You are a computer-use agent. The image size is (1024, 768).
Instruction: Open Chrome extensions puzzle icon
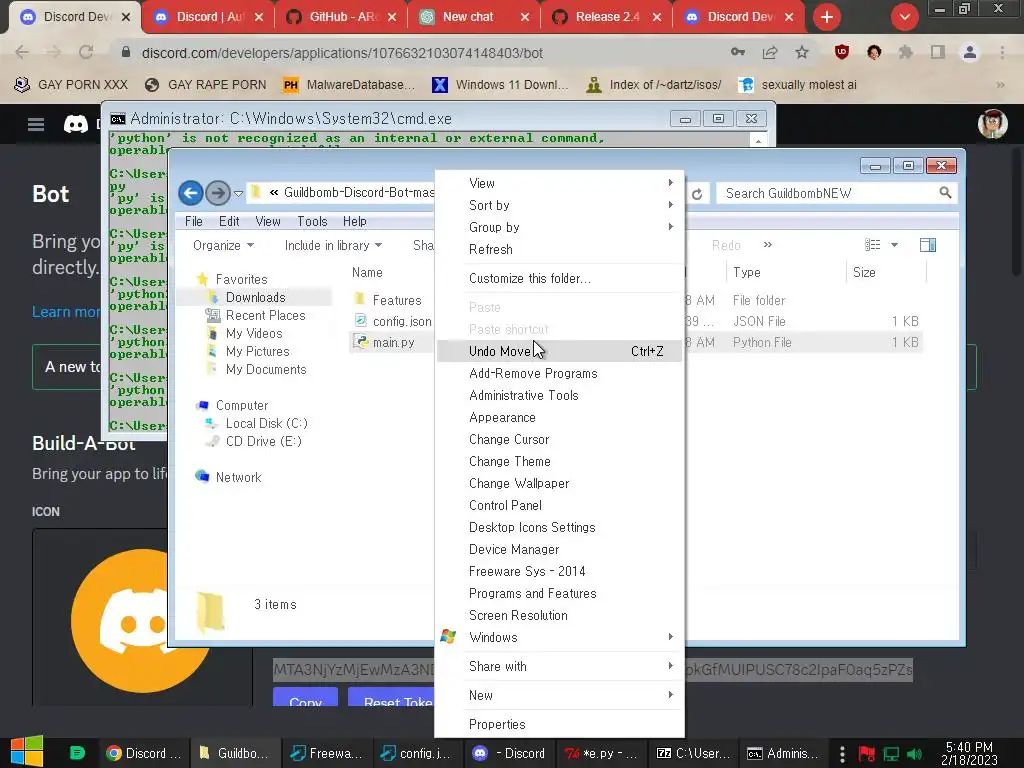(x=906, y=52)
